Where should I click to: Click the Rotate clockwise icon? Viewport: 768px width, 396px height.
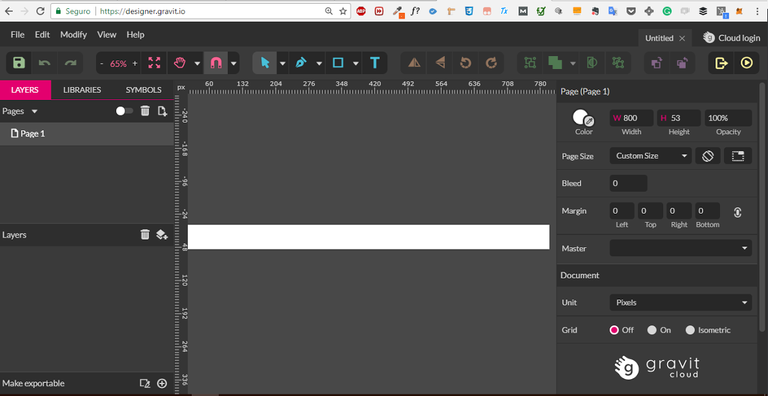[x=491, y=63]
